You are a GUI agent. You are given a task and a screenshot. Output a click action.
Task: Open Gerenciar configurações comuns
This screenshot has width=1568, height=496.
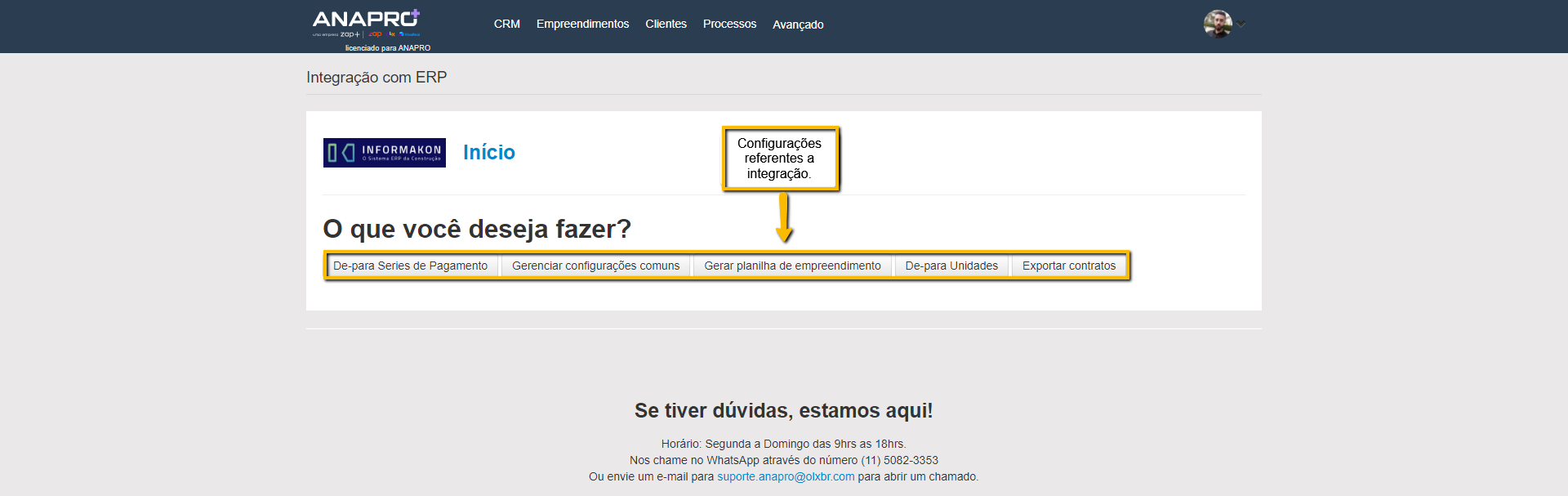click(595, 266)
